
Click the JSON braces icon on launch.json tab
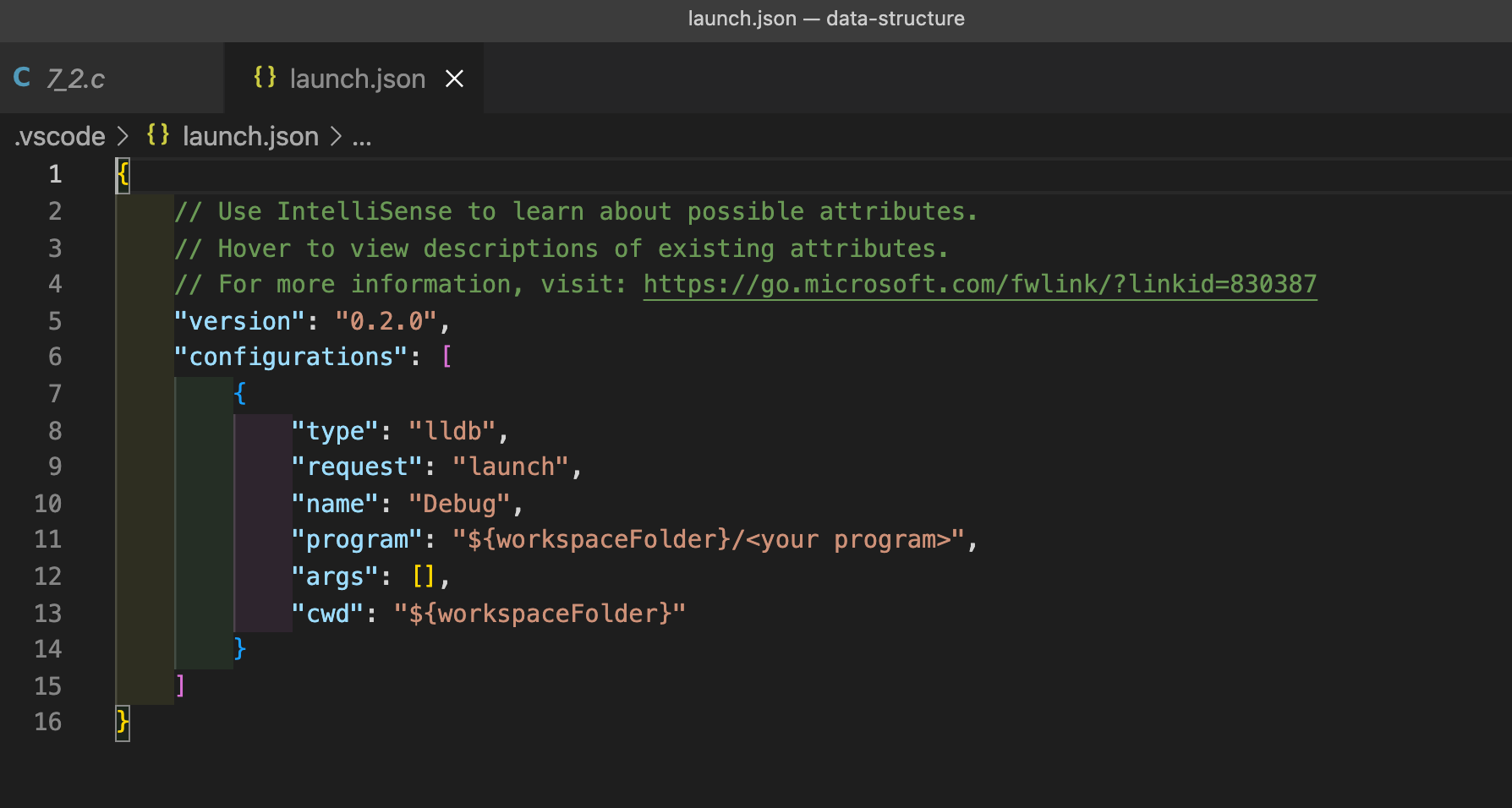tap(265, 78)
